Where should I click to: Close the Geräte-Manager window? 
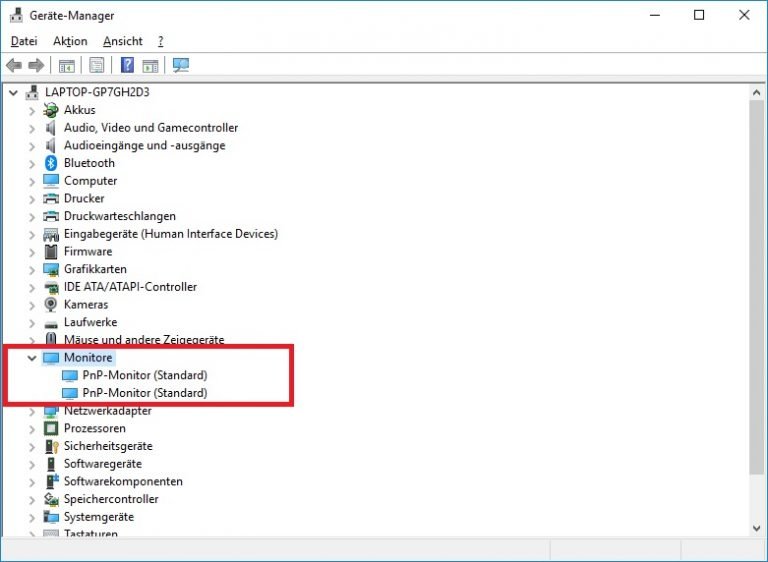pyautogui.click(x=744, y=15)
